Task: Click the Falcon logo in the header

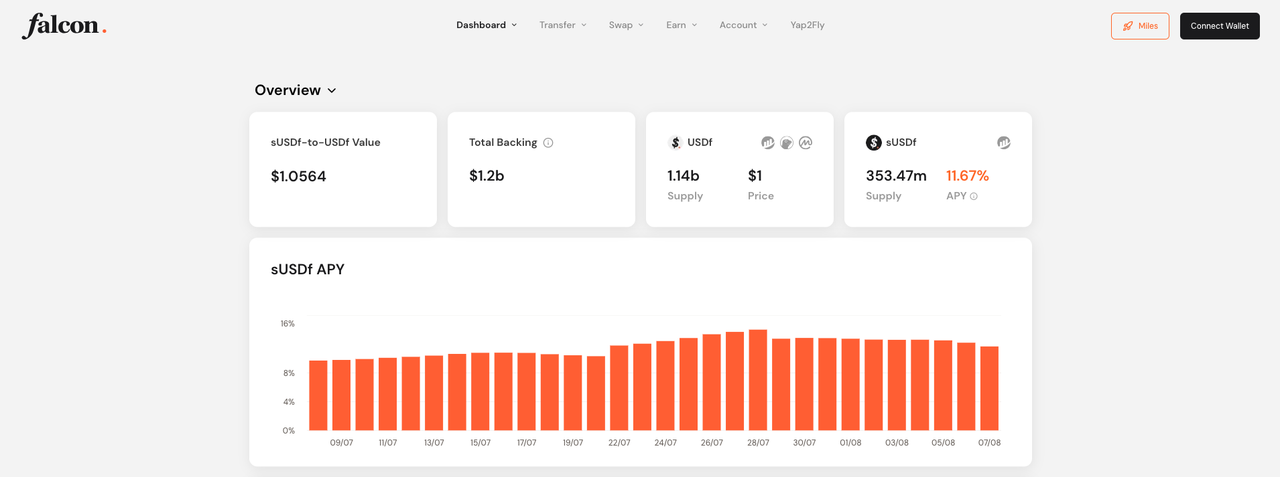Action: coord(64,25)
